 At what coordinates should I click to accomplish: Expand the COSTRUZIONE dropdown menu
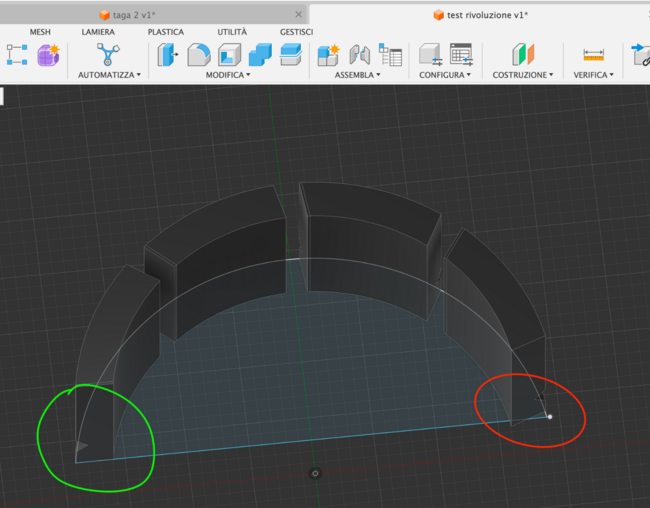(523, 75)
